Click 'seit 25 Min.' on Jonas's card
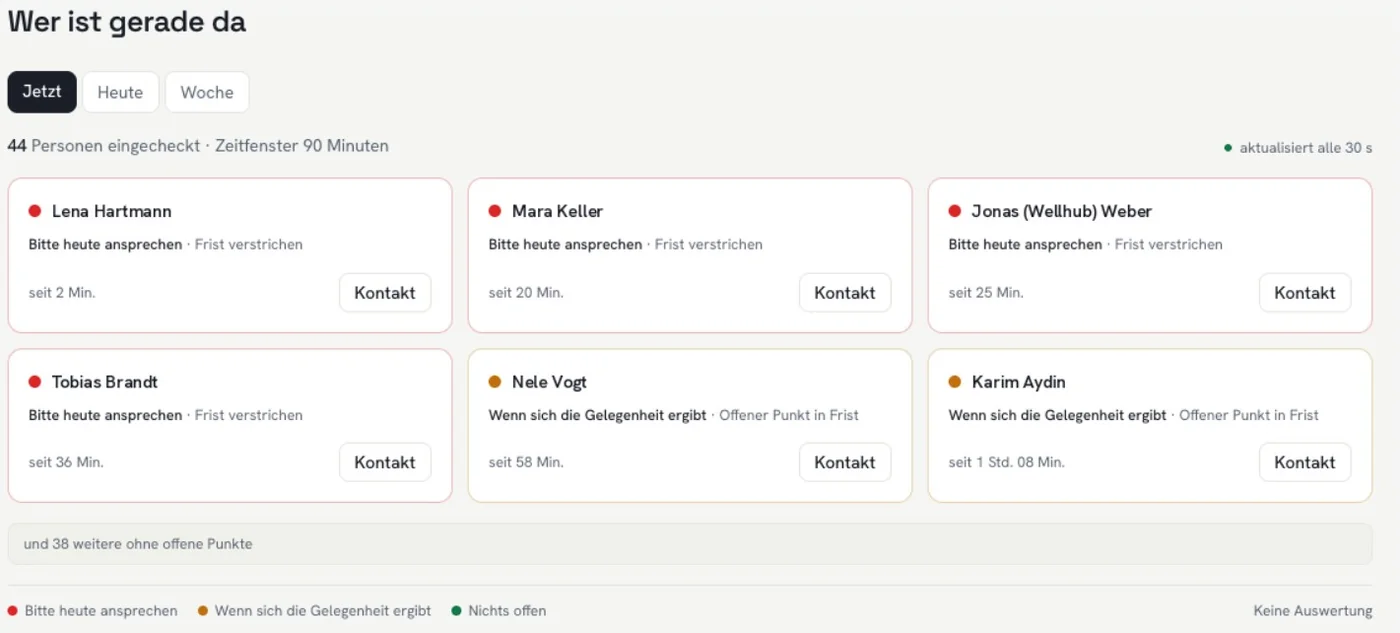 tap(986, 293)
